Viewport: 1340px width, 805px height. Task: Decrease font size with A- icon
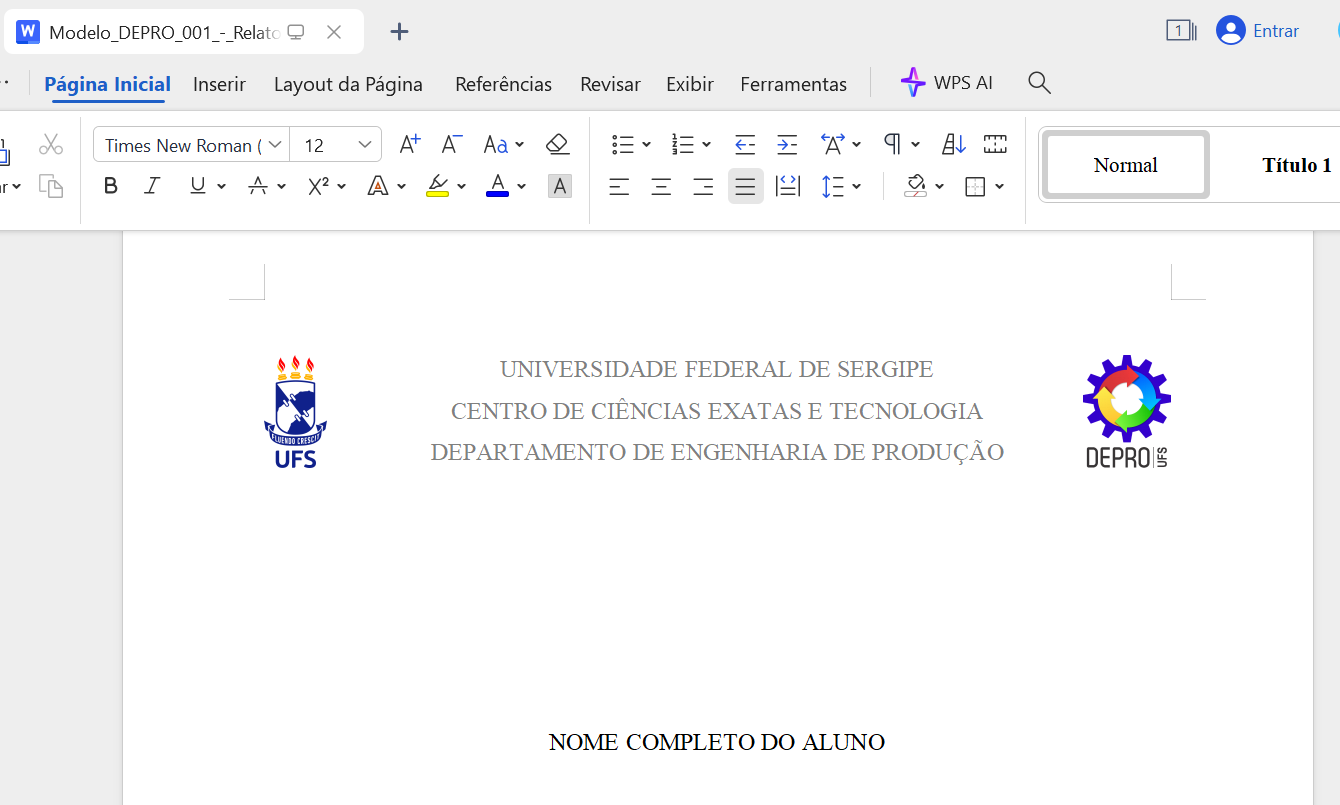[452, 145]
